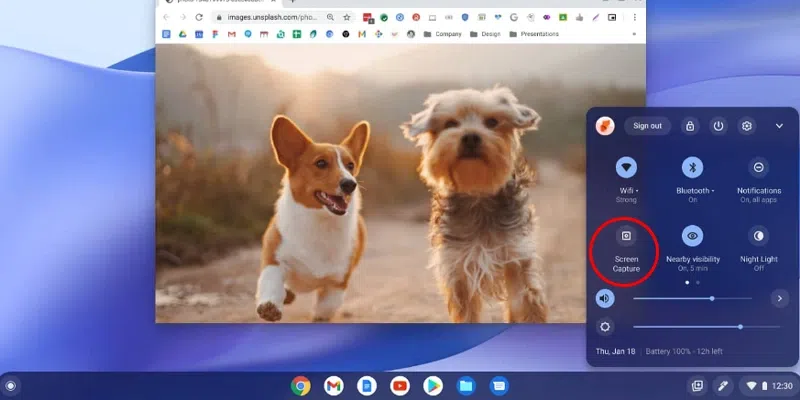Viewport: 800px width, 400px height.
Task: Open Google Docs from the shelf
Action: click(x=367, y=386)
